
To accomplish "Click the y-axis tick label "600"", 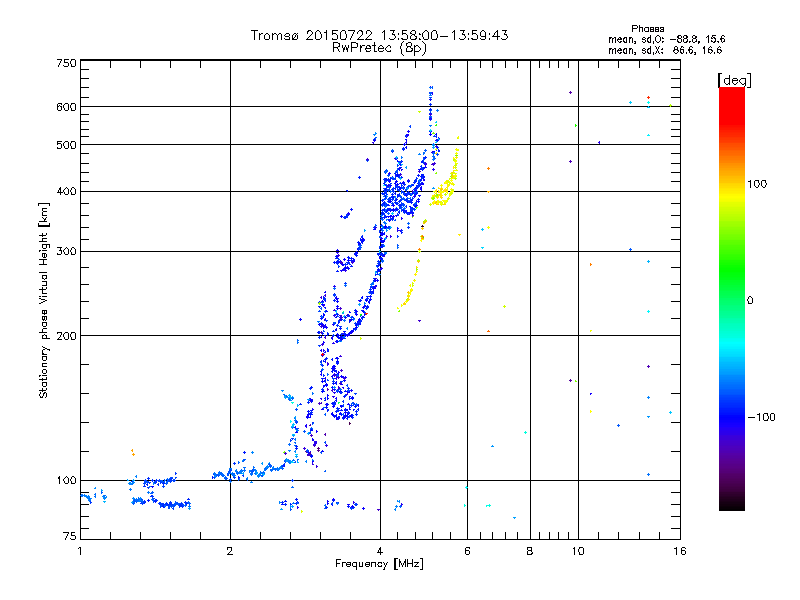I will 66,107.
